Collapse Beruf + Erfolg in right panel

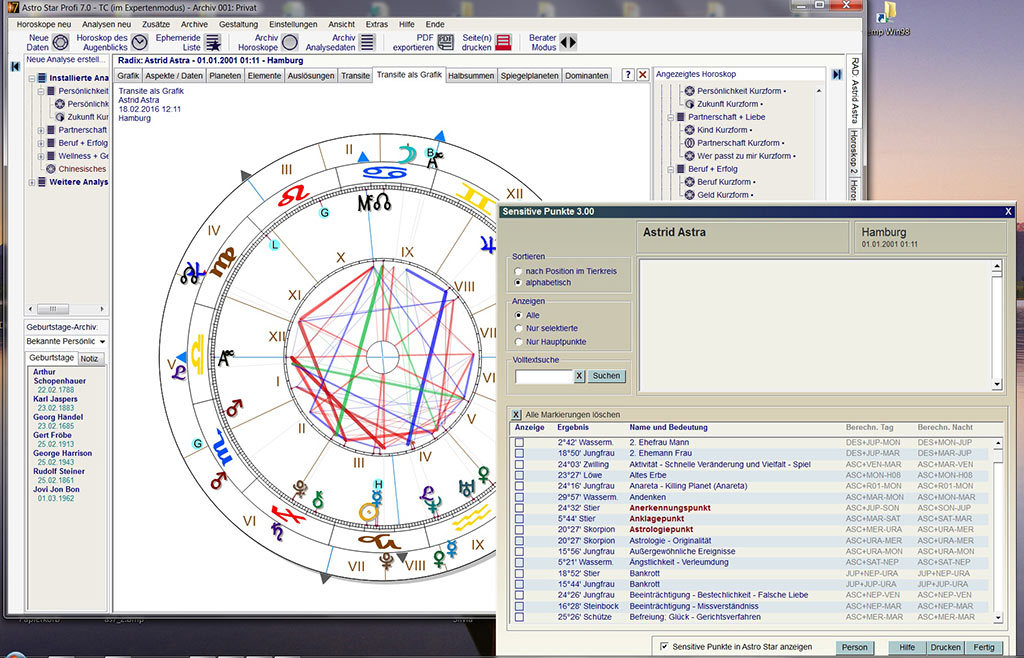click(670, 169)
